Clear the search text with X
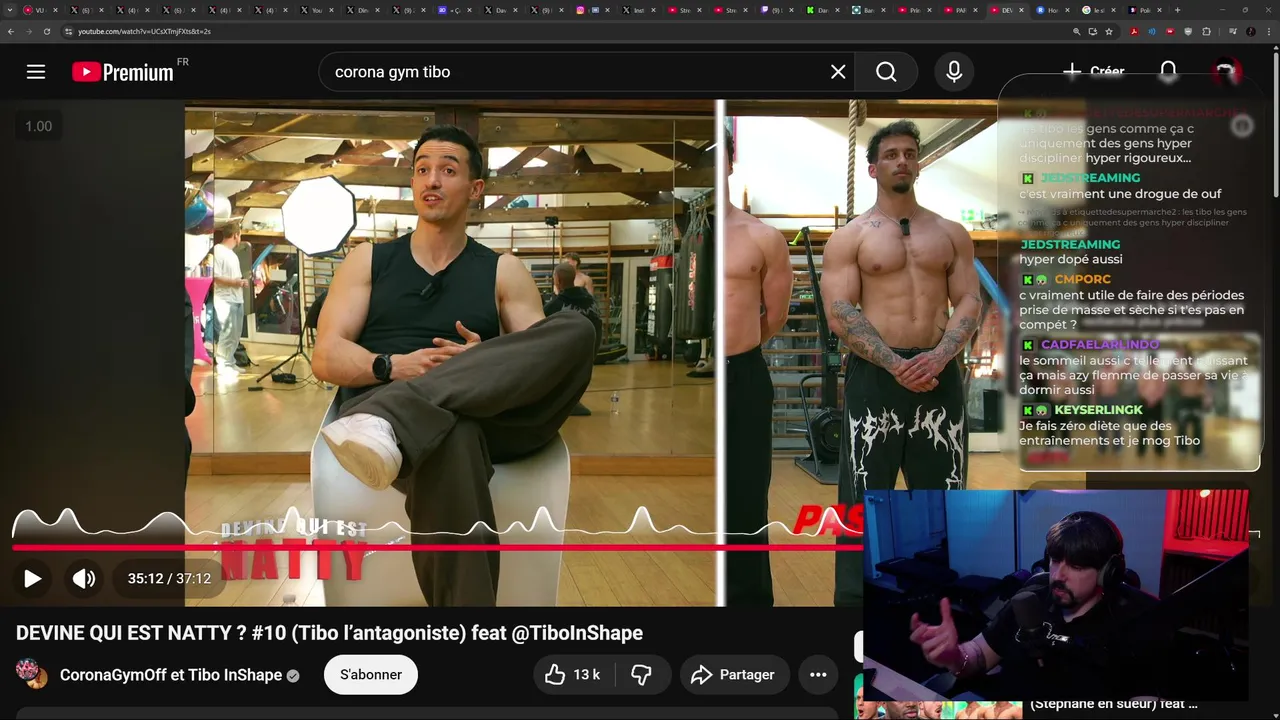1280x720 pixels. (x=838, y=72)
